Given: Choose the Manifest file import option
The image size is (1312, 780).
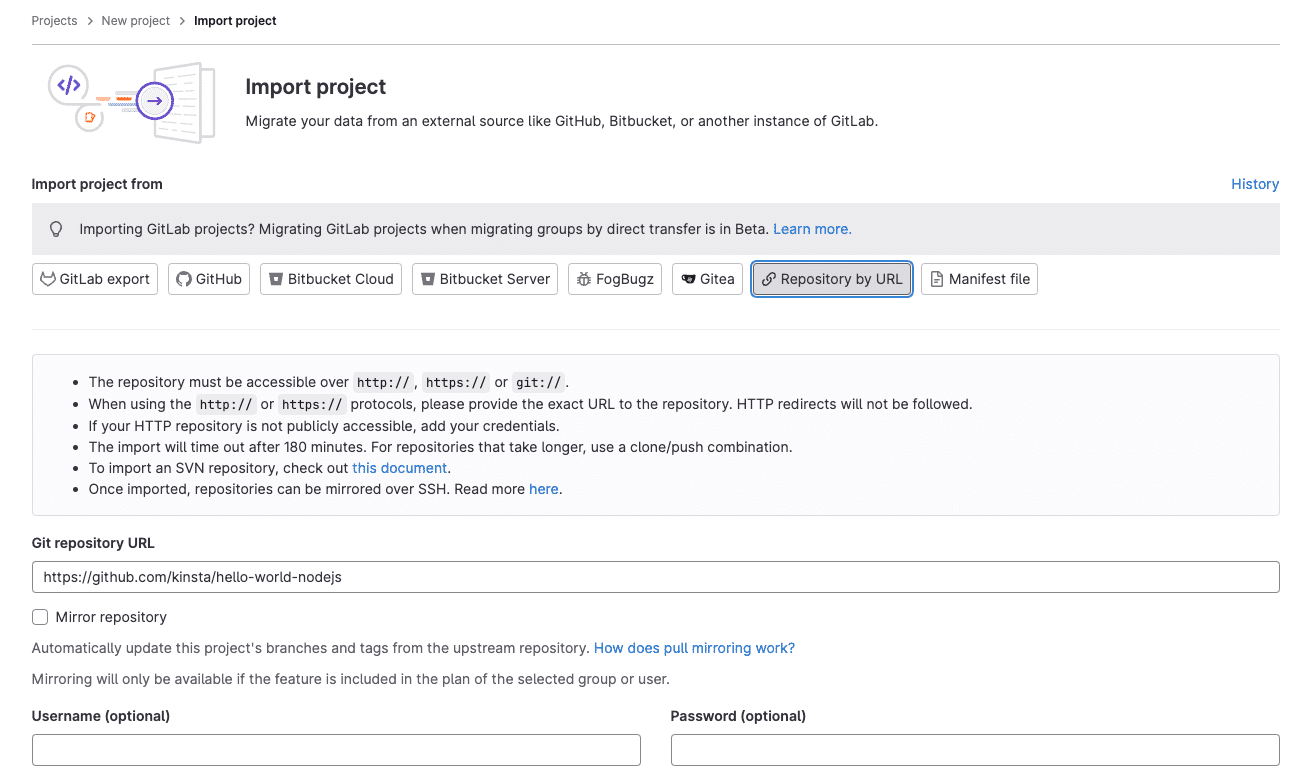Looking at the screenshot, I should (x=979, y=279).
